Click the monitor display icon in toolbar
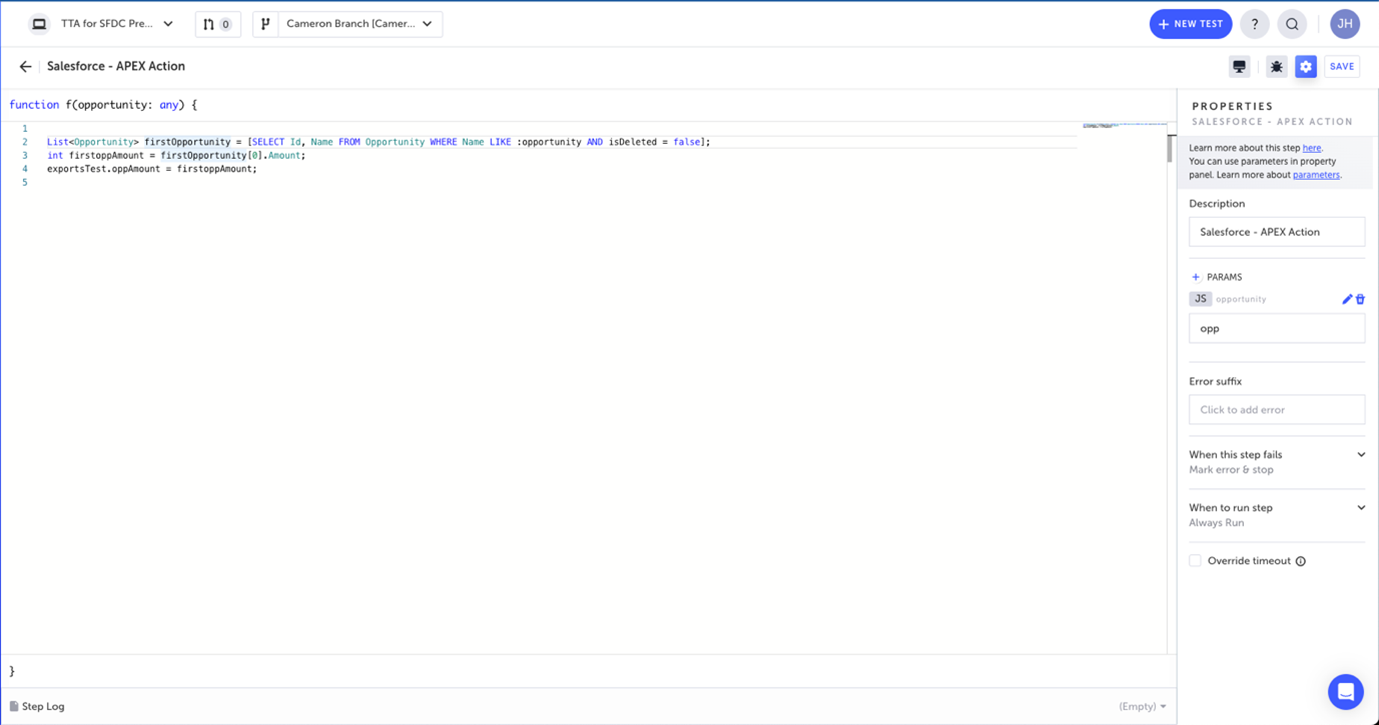Image resolution: width=1379 pixels, height=725 pixels. pyautogui.click(x=1239, y=67)
